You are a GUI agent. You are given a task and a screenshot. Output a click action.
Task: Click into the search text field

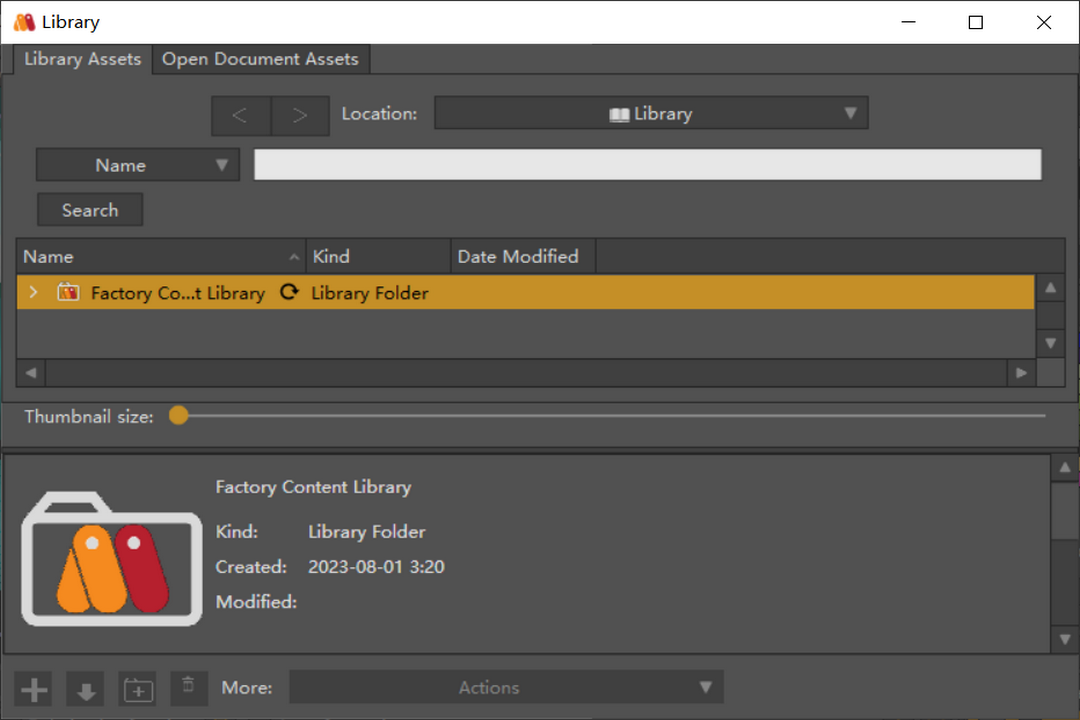click(647, 165)
